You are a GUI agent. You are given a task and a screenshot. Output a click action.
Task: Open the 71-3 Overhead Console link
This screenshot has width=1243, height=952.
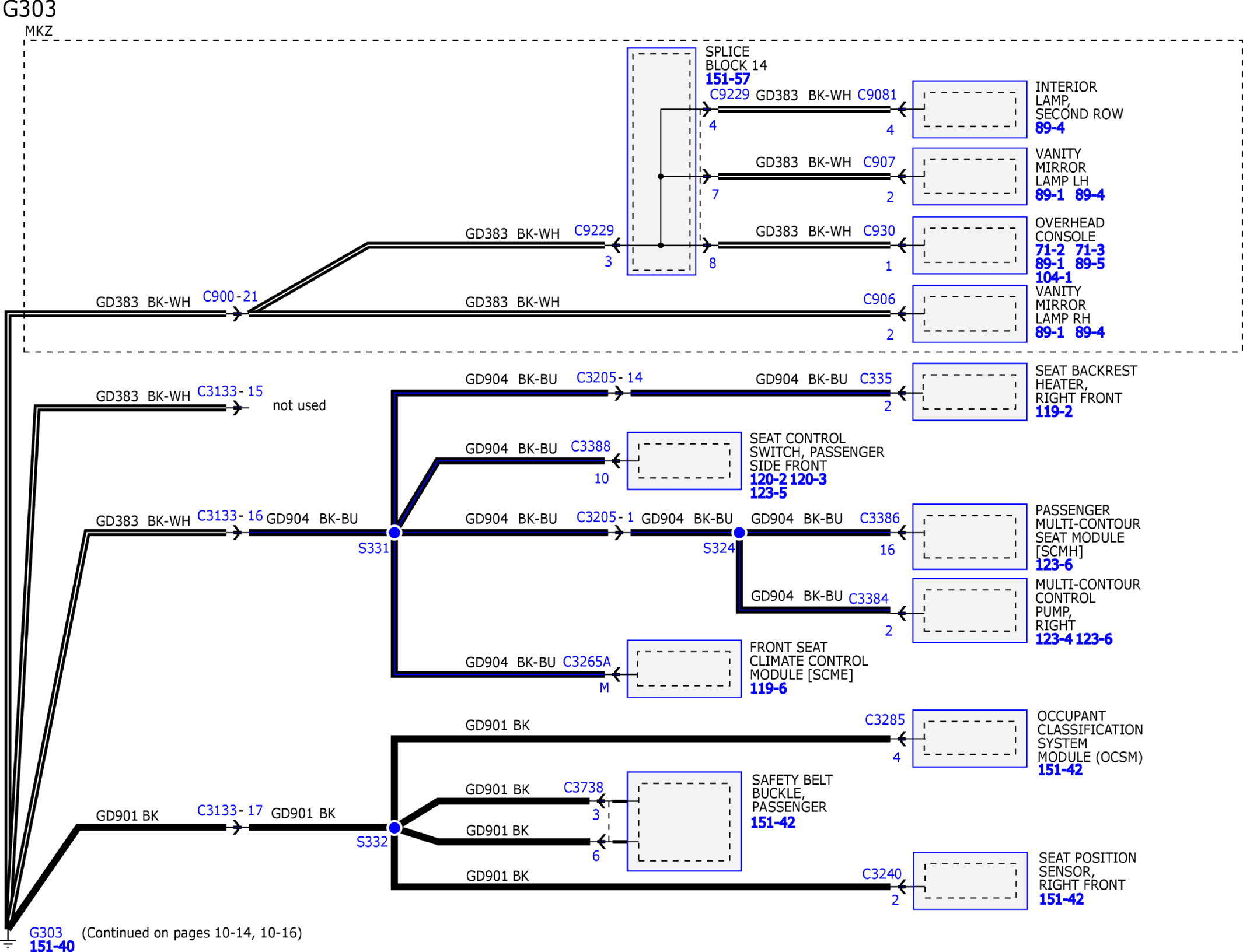pyautogui.click(x=1090, y=250)
